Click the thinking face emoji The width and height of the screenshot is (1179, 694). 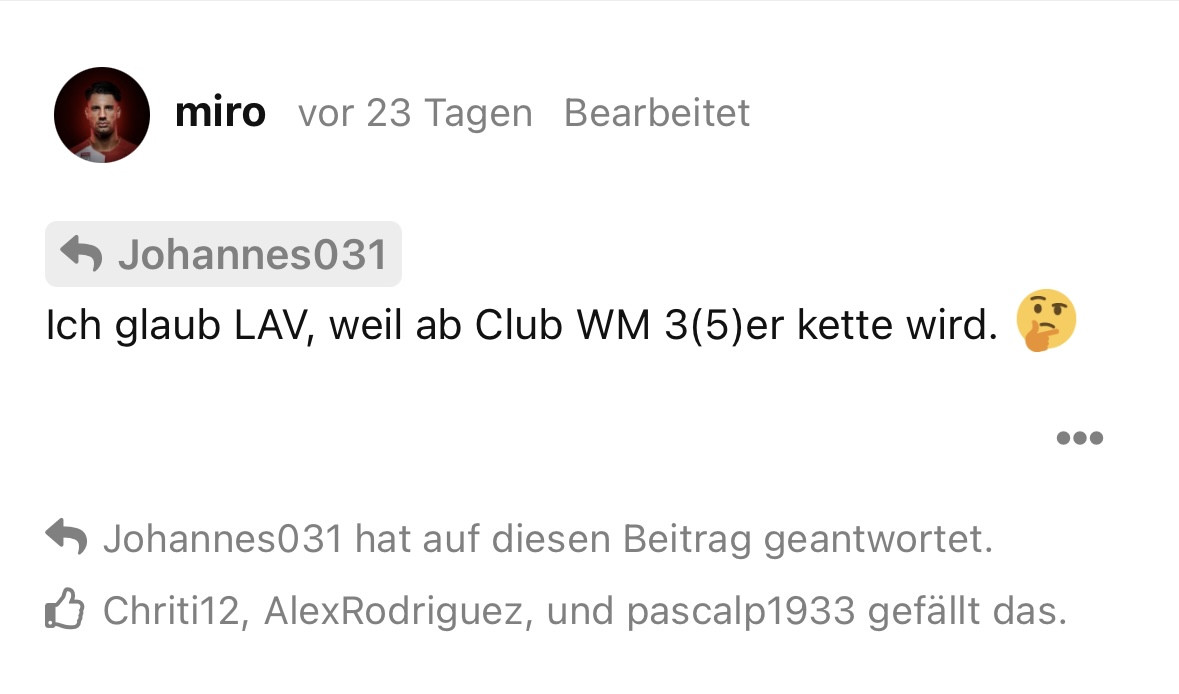pyautogui.click(x=1046, y=320)
